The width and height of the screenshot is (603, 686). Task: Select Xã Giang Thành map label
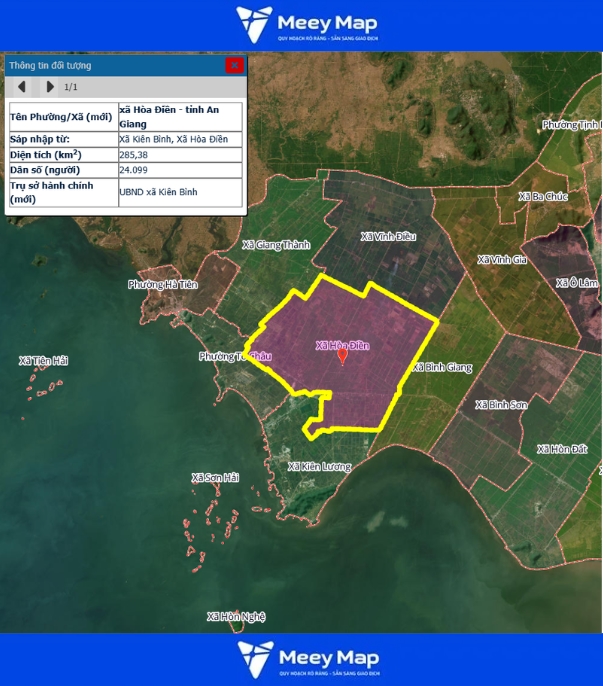point(277,245)
